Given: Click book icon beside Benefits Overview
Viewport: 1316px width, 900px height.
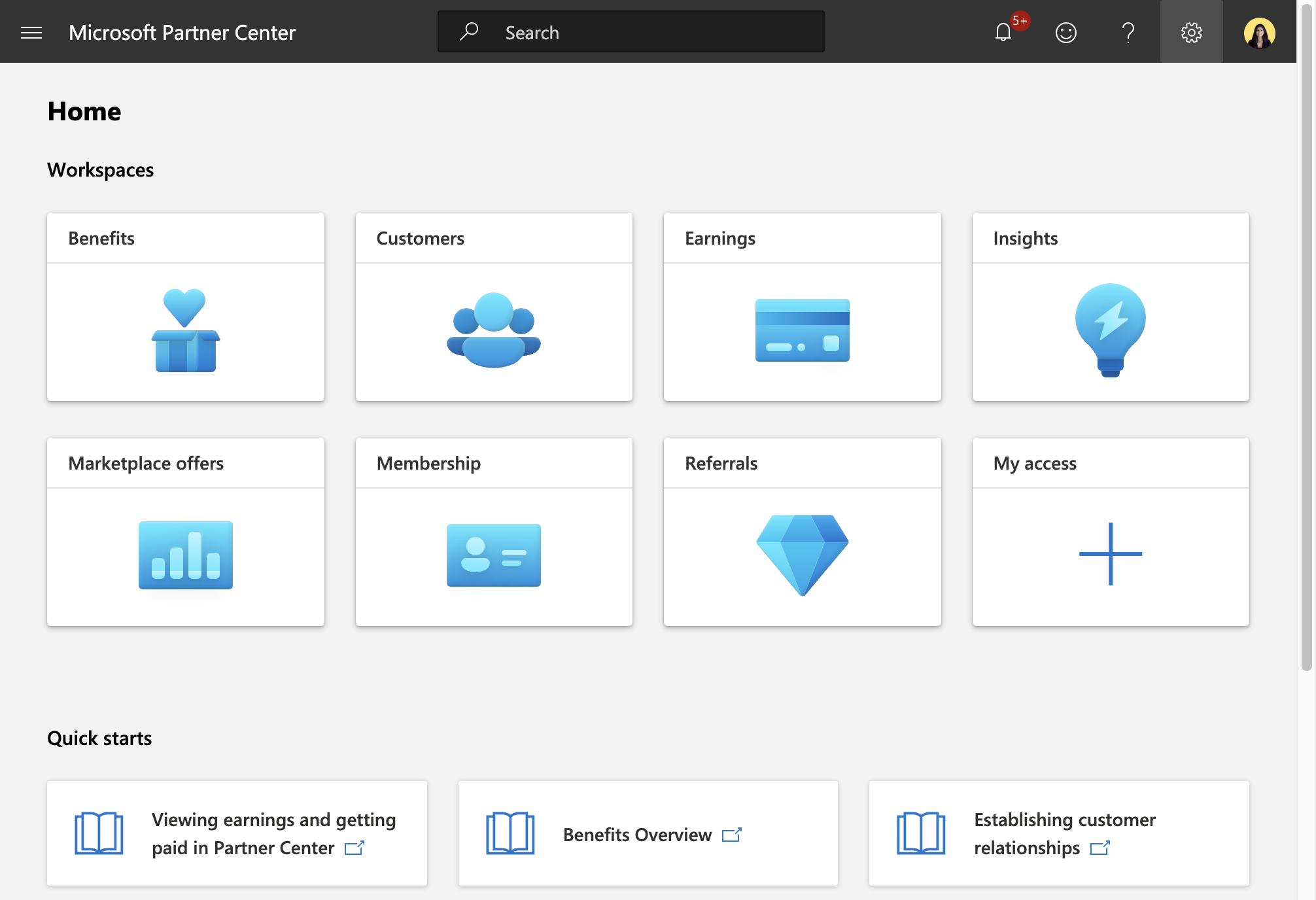Looking at the screenshot, I should (510, 833).
